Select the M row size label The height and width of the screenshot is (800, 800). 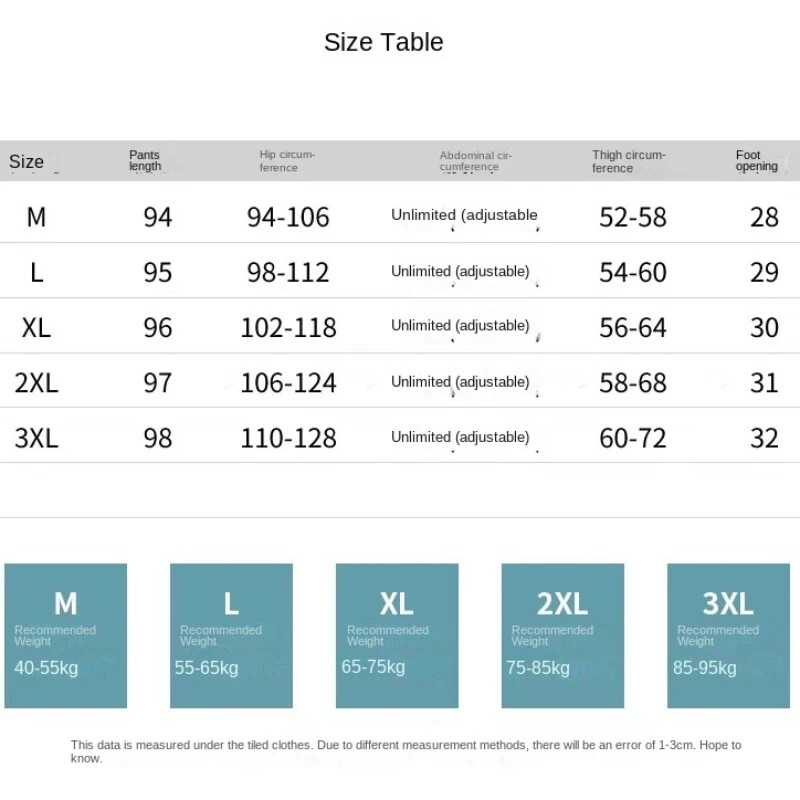[x=36, y=217]
